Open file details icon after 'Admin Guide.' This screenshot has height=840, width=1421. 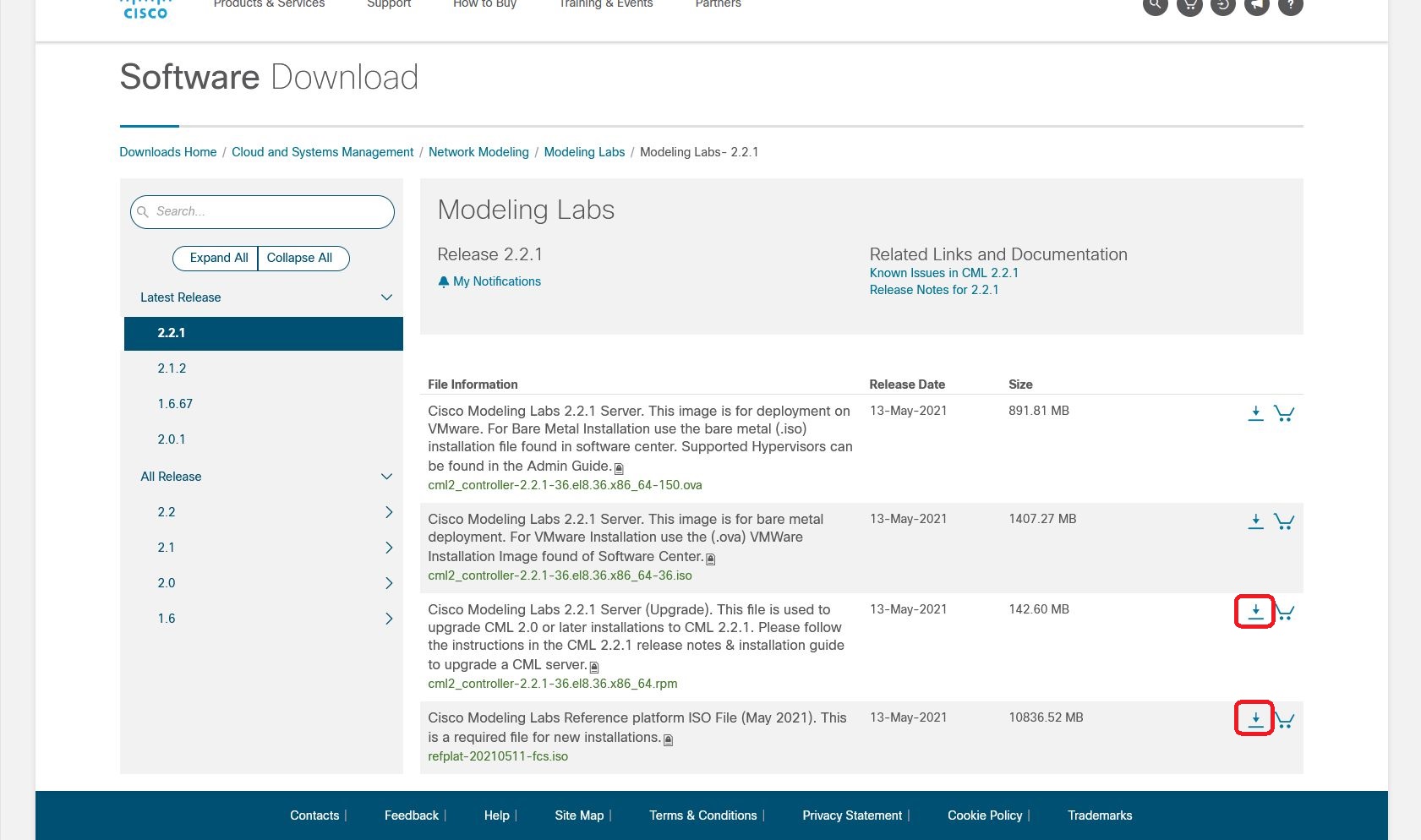(619, 468)
